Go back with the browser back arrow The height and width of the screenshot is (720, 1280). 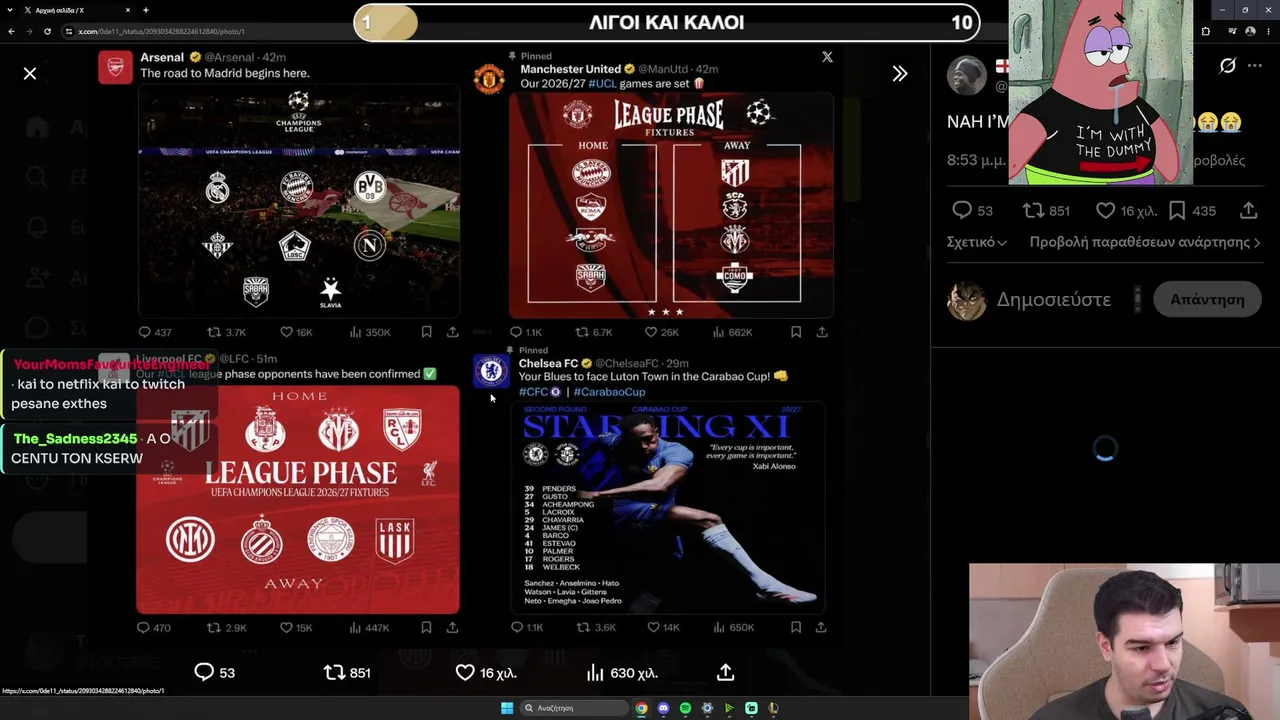click(11, 31)
